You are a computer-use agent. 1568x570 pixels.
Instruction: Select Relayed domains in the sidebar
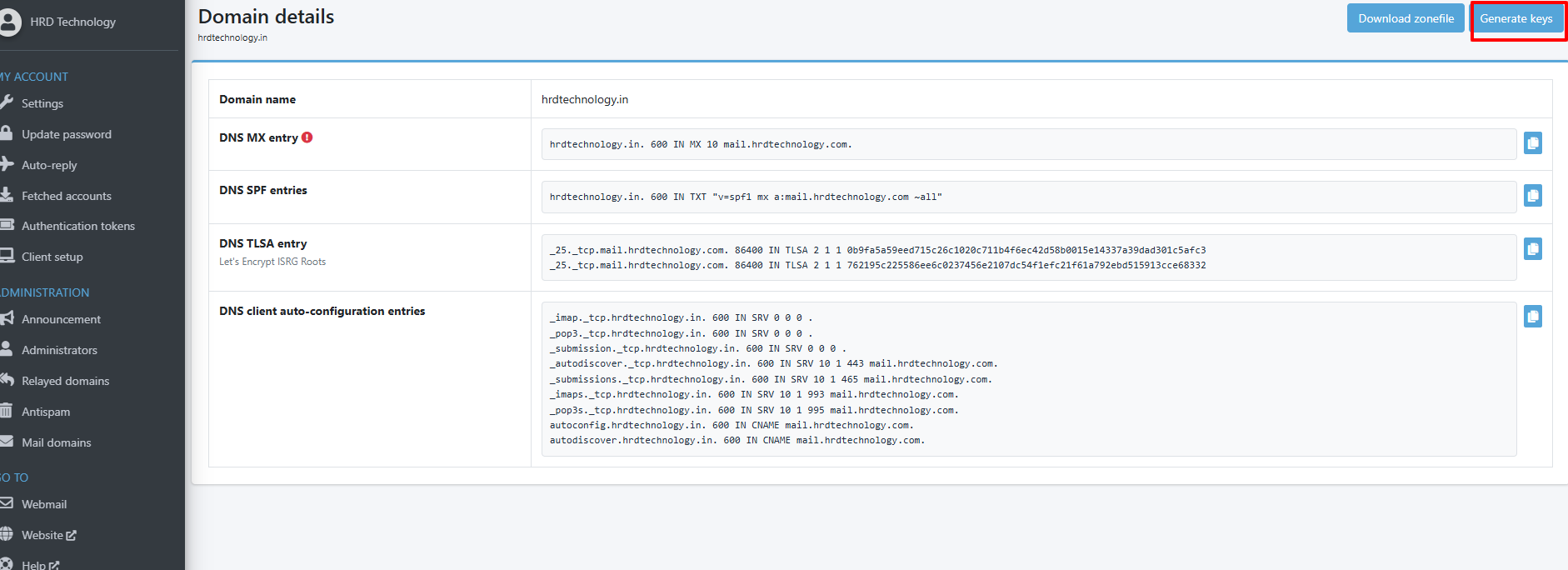coord(65,381)
